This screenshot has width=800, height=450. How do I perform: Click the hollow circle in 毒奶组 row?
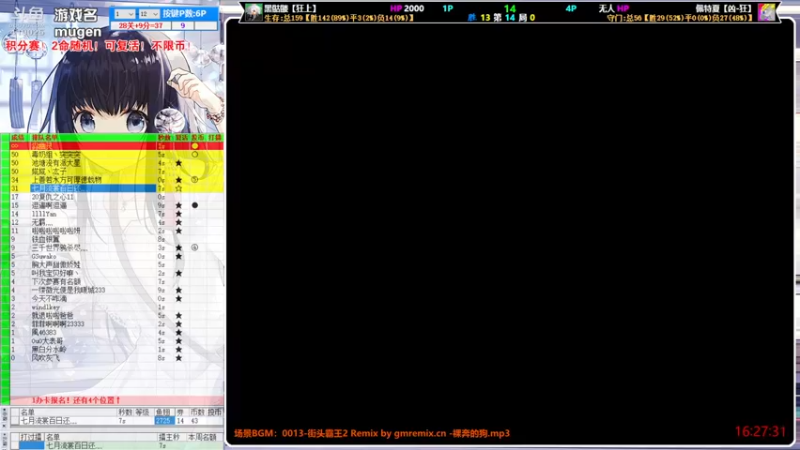point(195,154)
